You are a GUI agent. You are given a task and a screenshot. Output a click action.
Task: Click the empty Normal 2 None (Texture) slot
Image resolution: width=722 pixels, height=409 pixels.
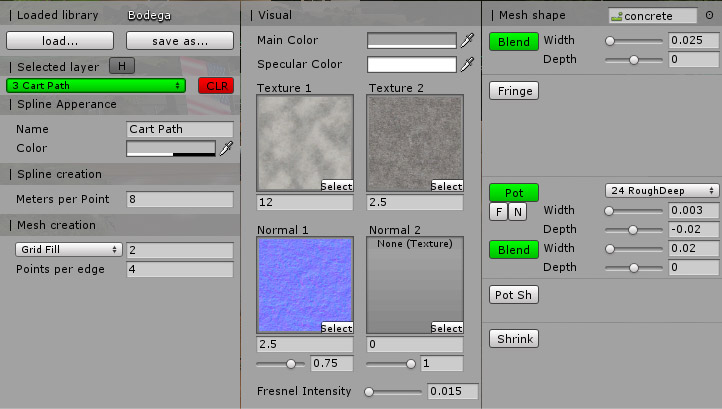415,285
